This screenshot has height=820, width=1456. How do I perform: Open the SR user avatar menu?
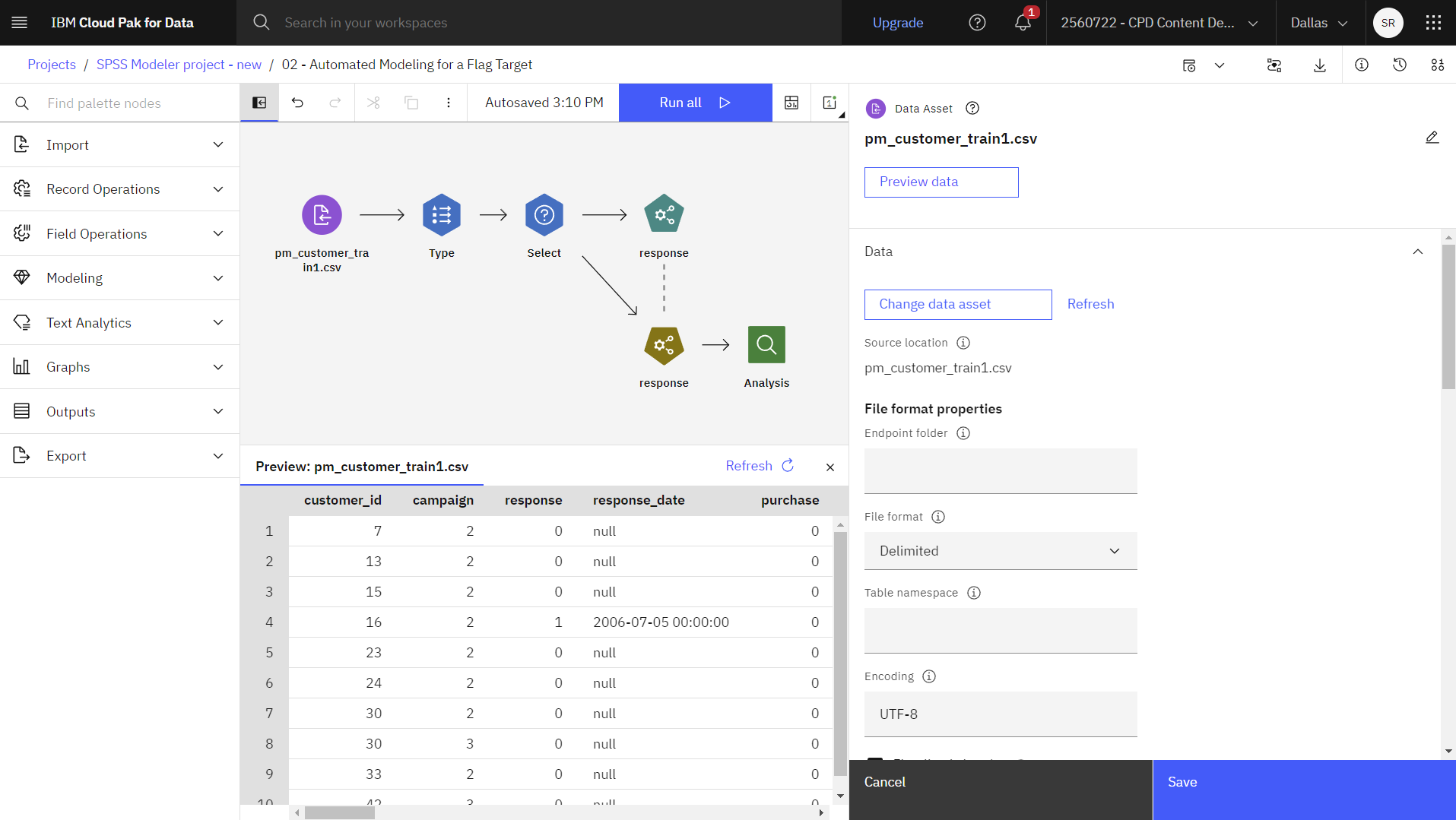[x=1388, y=23]
